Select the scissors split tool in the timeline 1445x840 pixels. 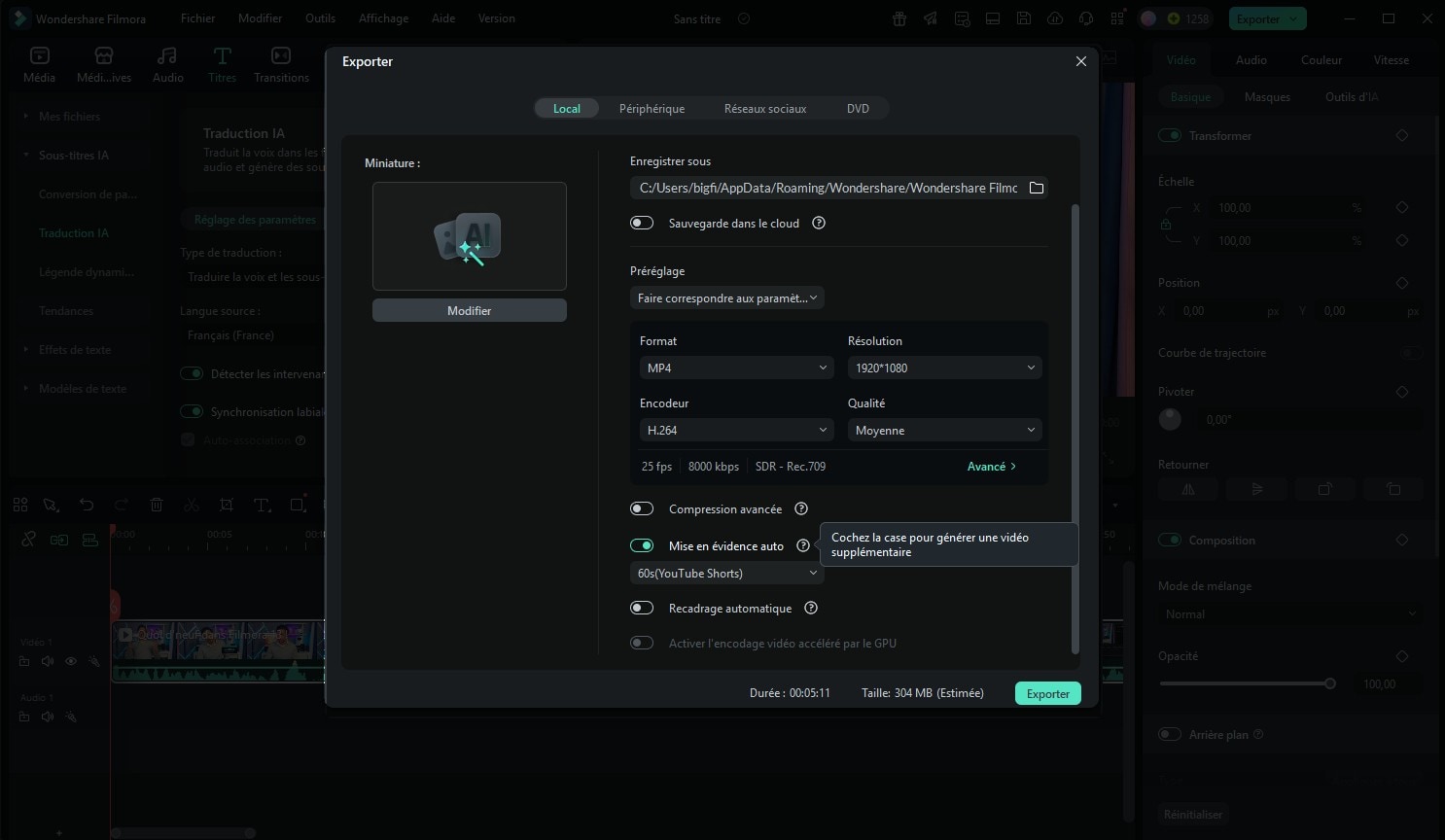click(192, 505)
